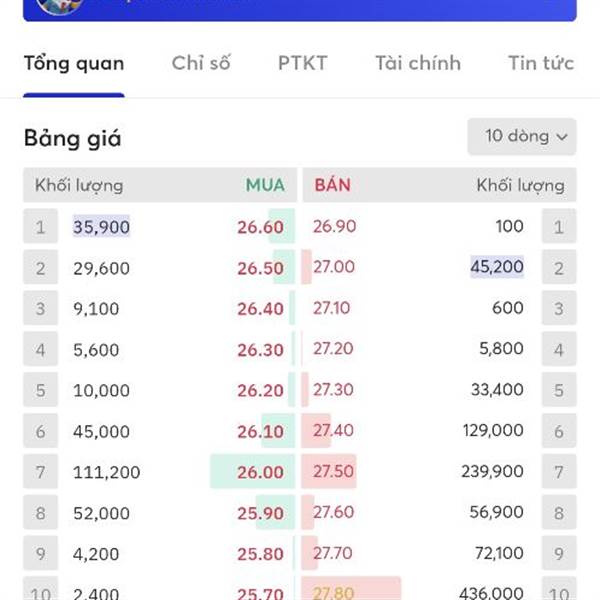Select sell price 27.40
The height and width of the screenshot is (600, 600).
(x=334, y=431)
